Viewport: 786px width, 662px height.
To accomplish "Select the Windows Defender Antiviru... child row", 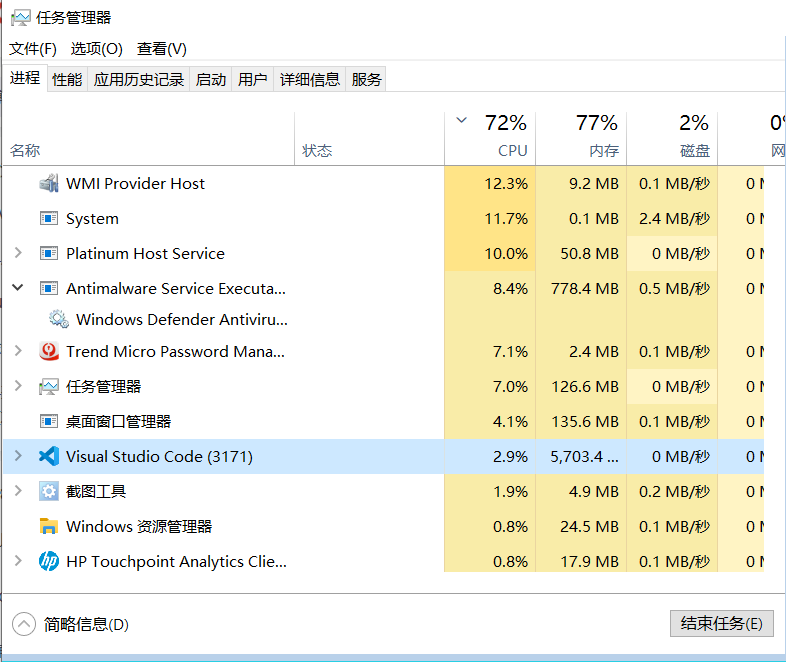I will (182, 319).
